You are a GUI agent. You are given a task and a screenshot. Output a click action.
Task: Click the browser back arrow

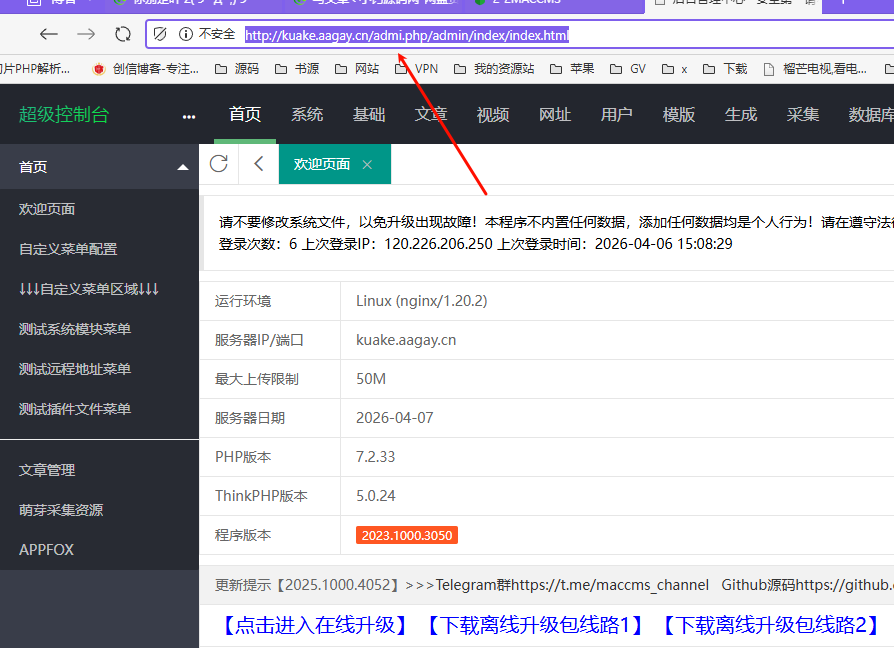coord(48,34)
